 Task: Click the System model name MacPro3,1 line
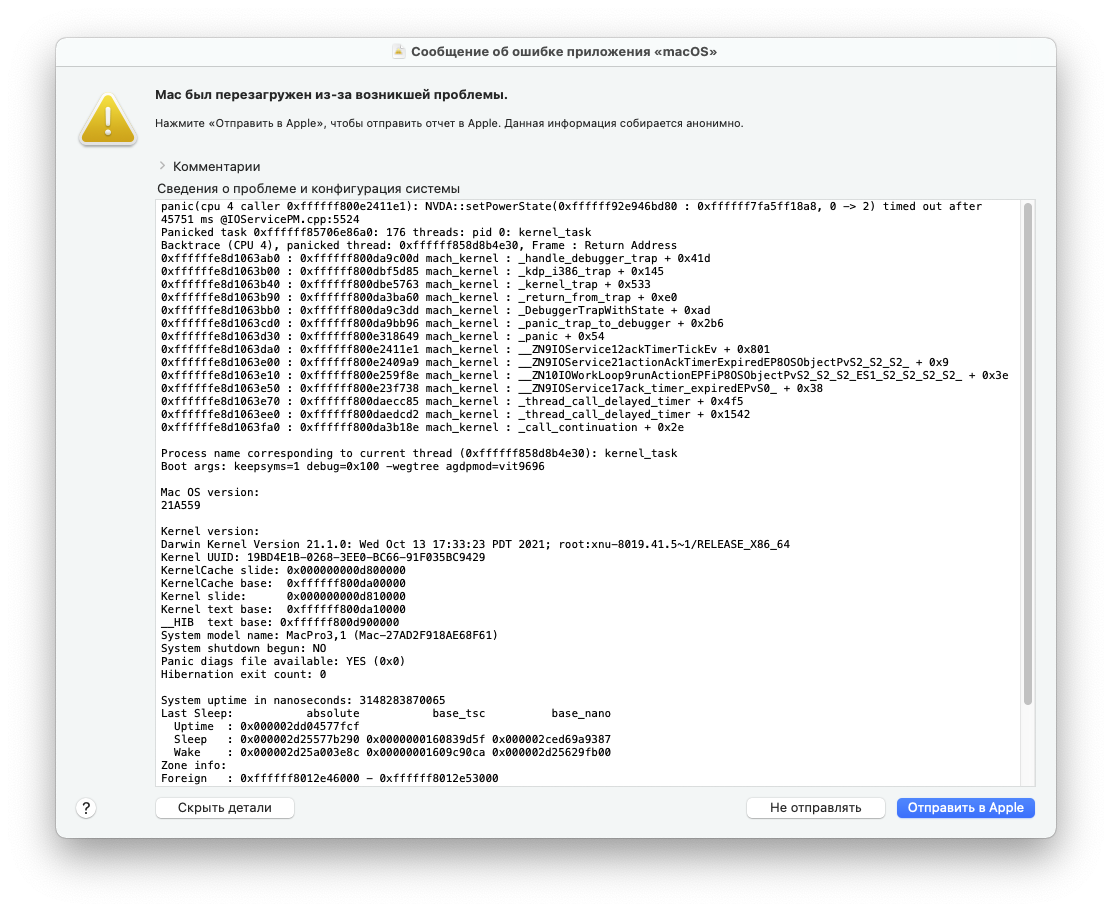(329, 635)
